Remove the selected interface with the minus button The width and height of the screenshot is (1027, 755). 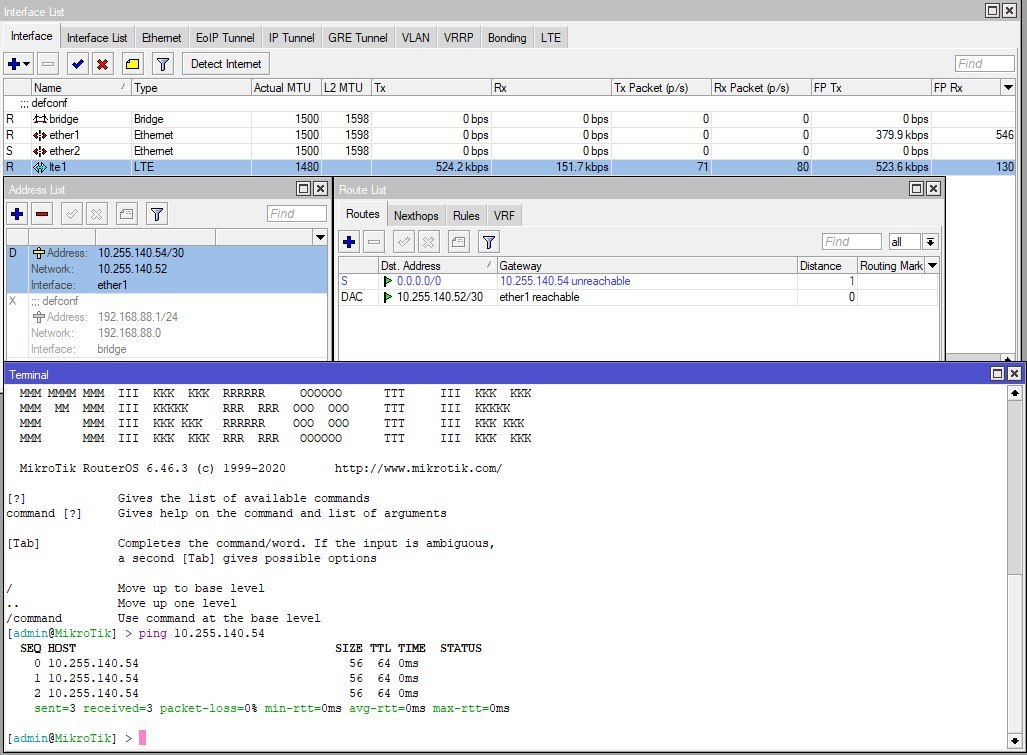pyautogui.click(x=48, y=64)
